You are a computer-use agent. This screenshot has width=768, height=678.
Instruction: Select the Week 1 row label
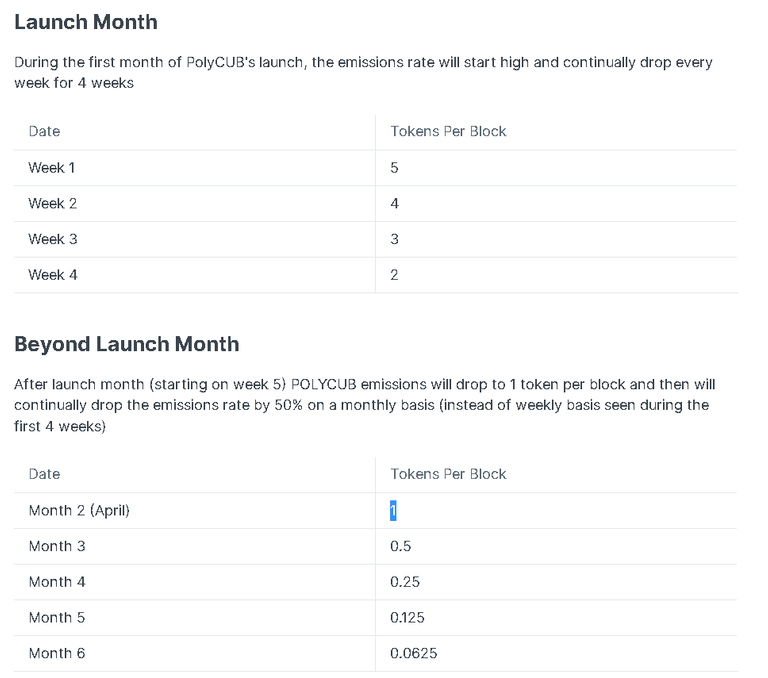click(x=52, y=168)
